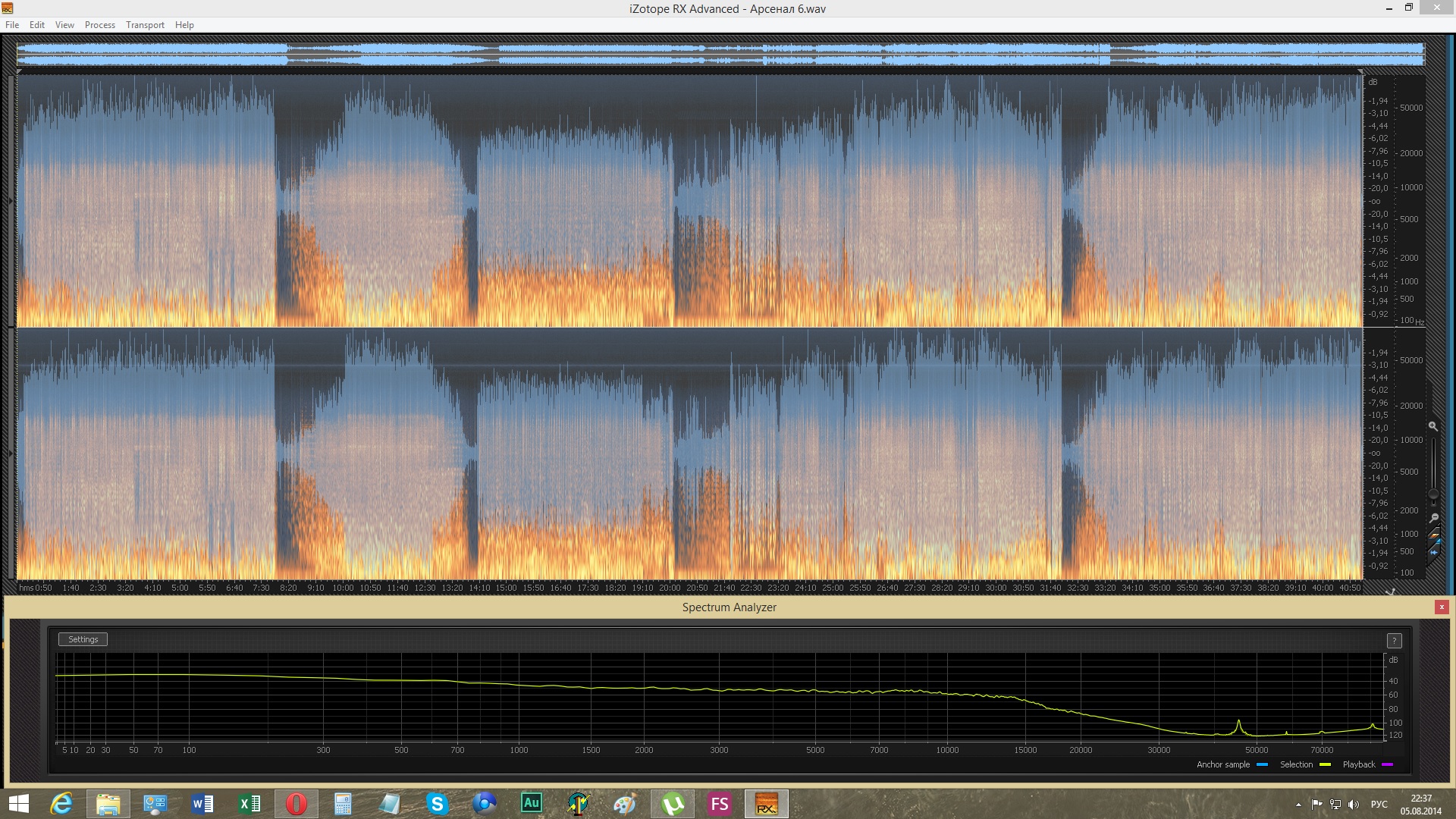Click the РУС language indicator
Viewport: 1456px width, 819px height.
point(1379,805)
